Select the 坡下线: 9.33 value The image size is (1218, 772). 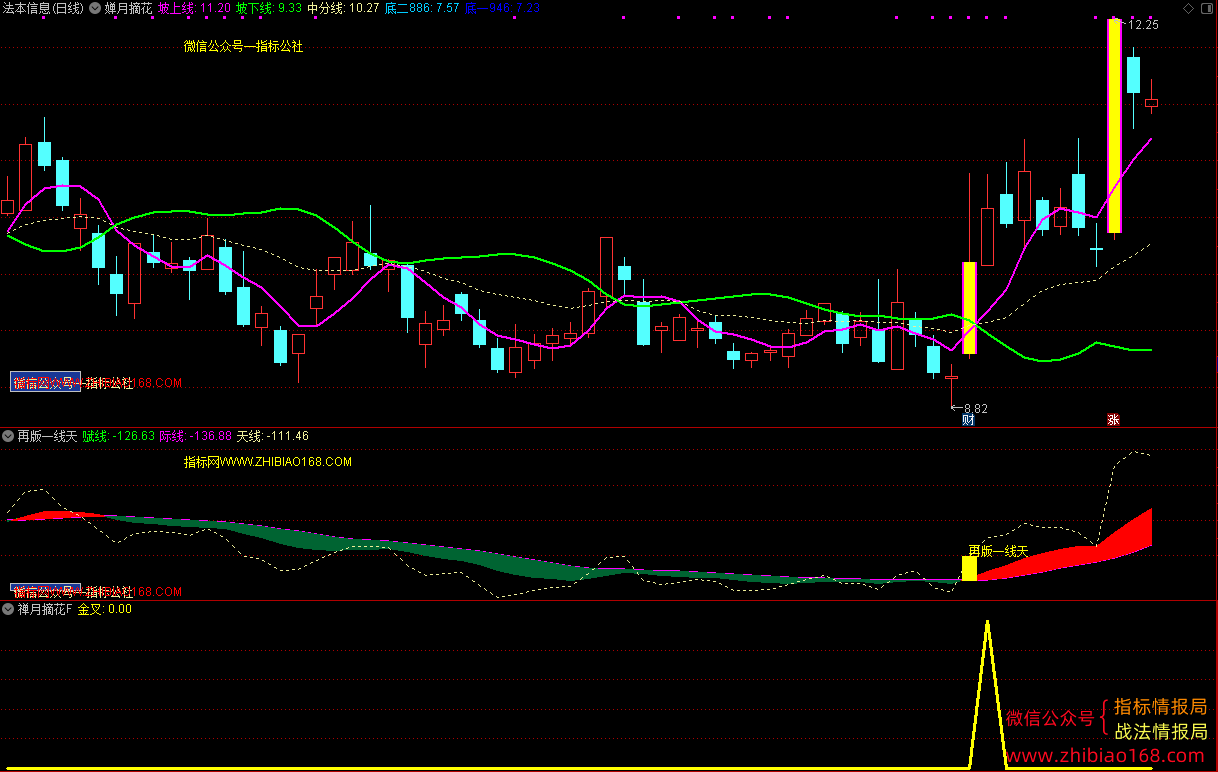tap(269, 8)
